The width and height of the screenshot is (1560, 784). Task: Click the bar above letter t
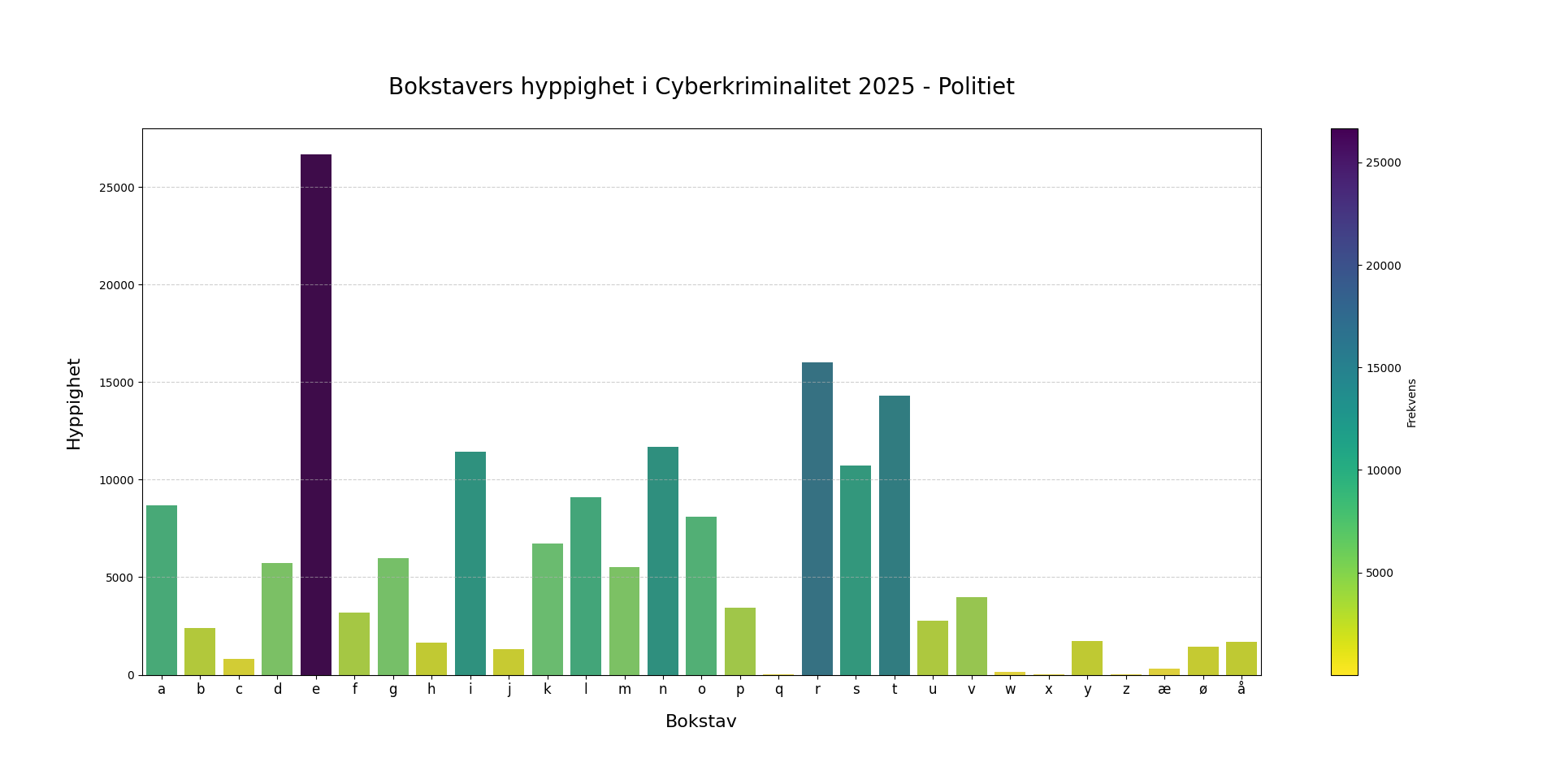coord(894,535)
